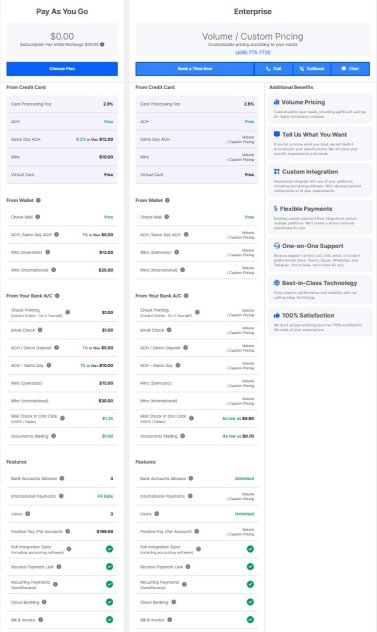377x632 pixels.
Task: Click info icon beside Initial Recharge $30.00
Action: tap(102, 44)
